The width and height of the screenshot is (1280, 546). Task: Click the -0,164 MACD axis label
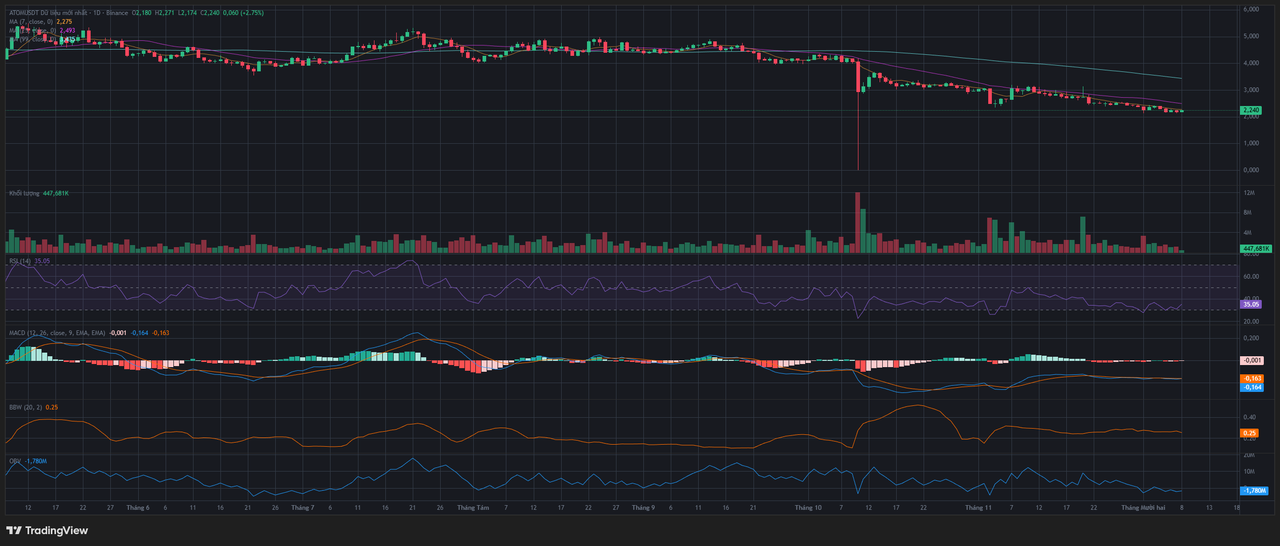[1250, 386]
